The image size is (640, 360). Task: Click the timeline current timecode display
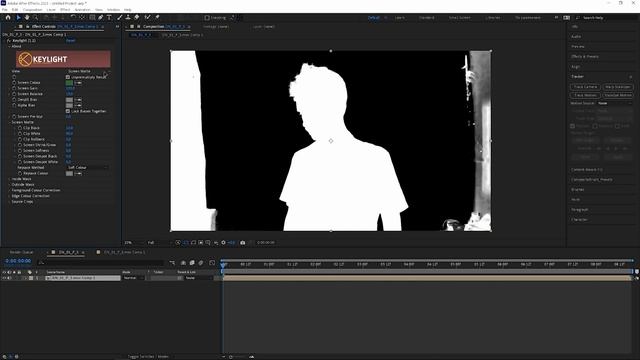pos(18,261)
